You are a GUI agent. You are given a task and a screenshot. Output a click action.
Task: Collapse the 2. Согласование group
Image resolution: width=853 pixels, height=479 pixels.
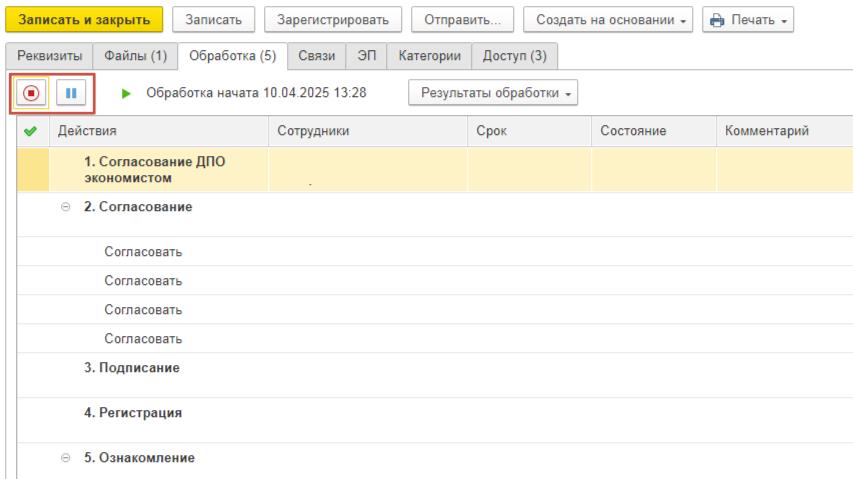coord(65,207)
